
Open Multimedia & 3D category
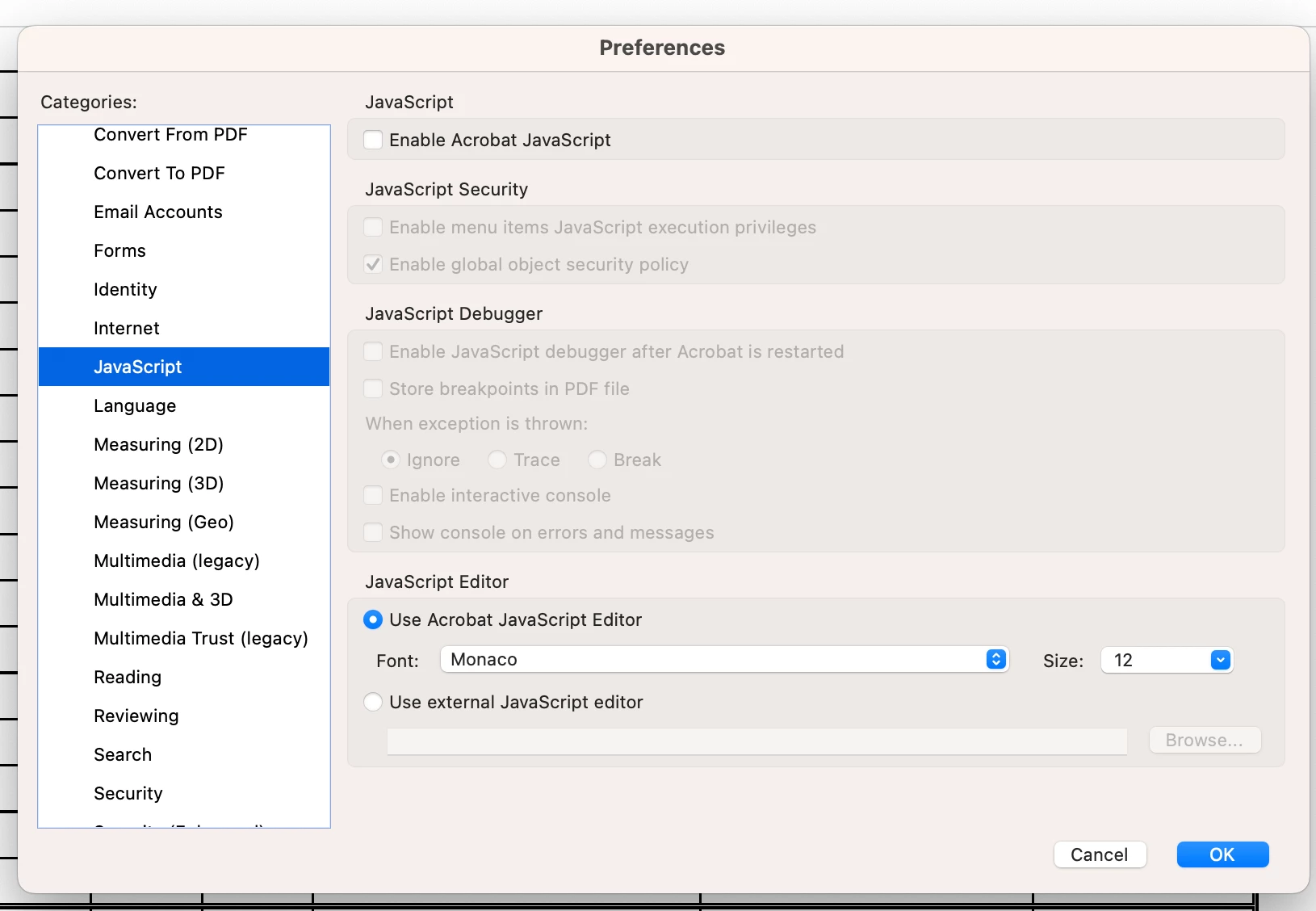[184, 599]
